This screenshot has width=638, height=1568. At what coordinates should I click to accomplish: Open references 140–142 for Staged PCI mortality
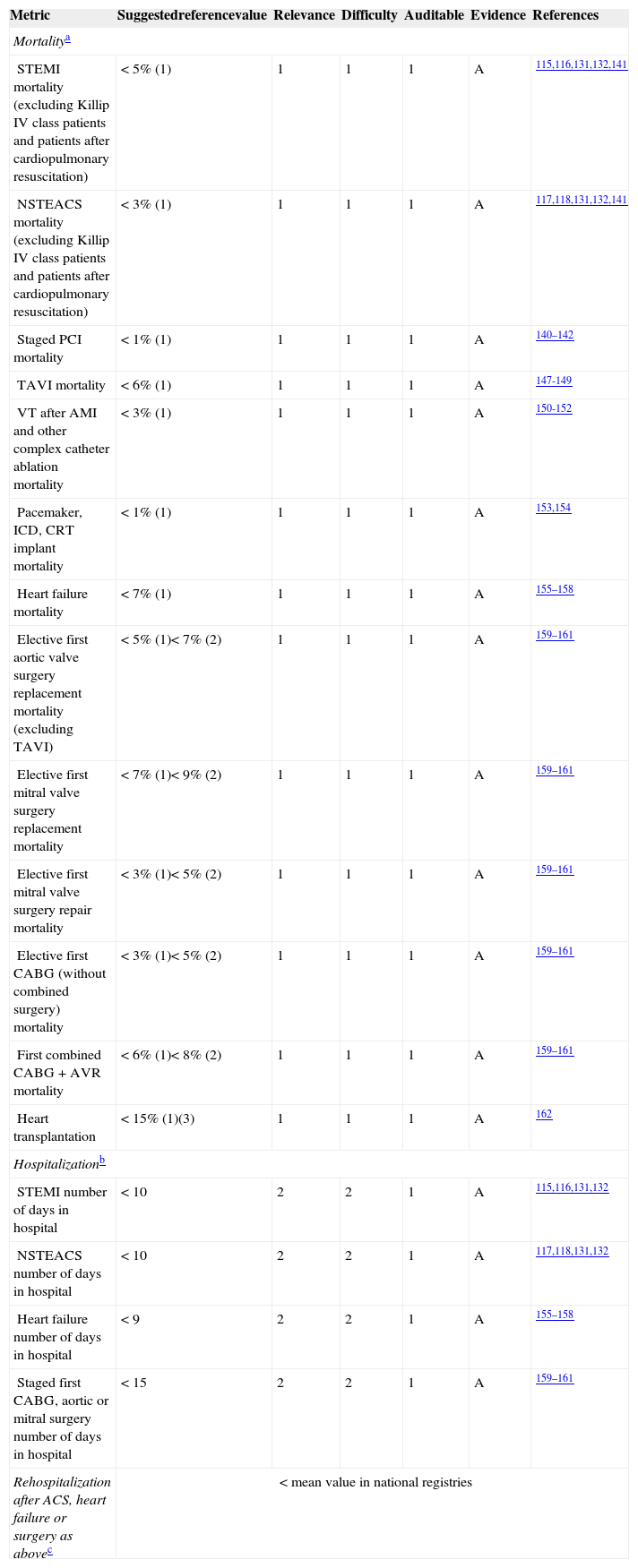pos(554,336)
